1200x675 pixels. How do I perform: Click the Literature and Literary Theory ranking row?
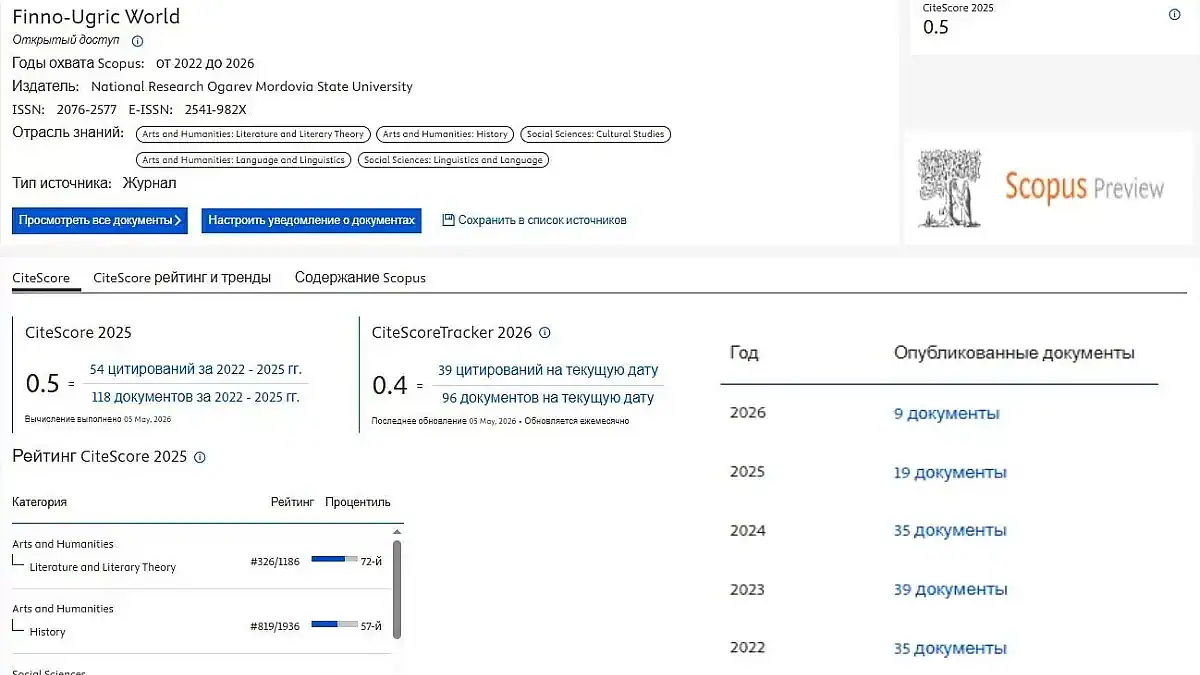[x=200, y=556]
